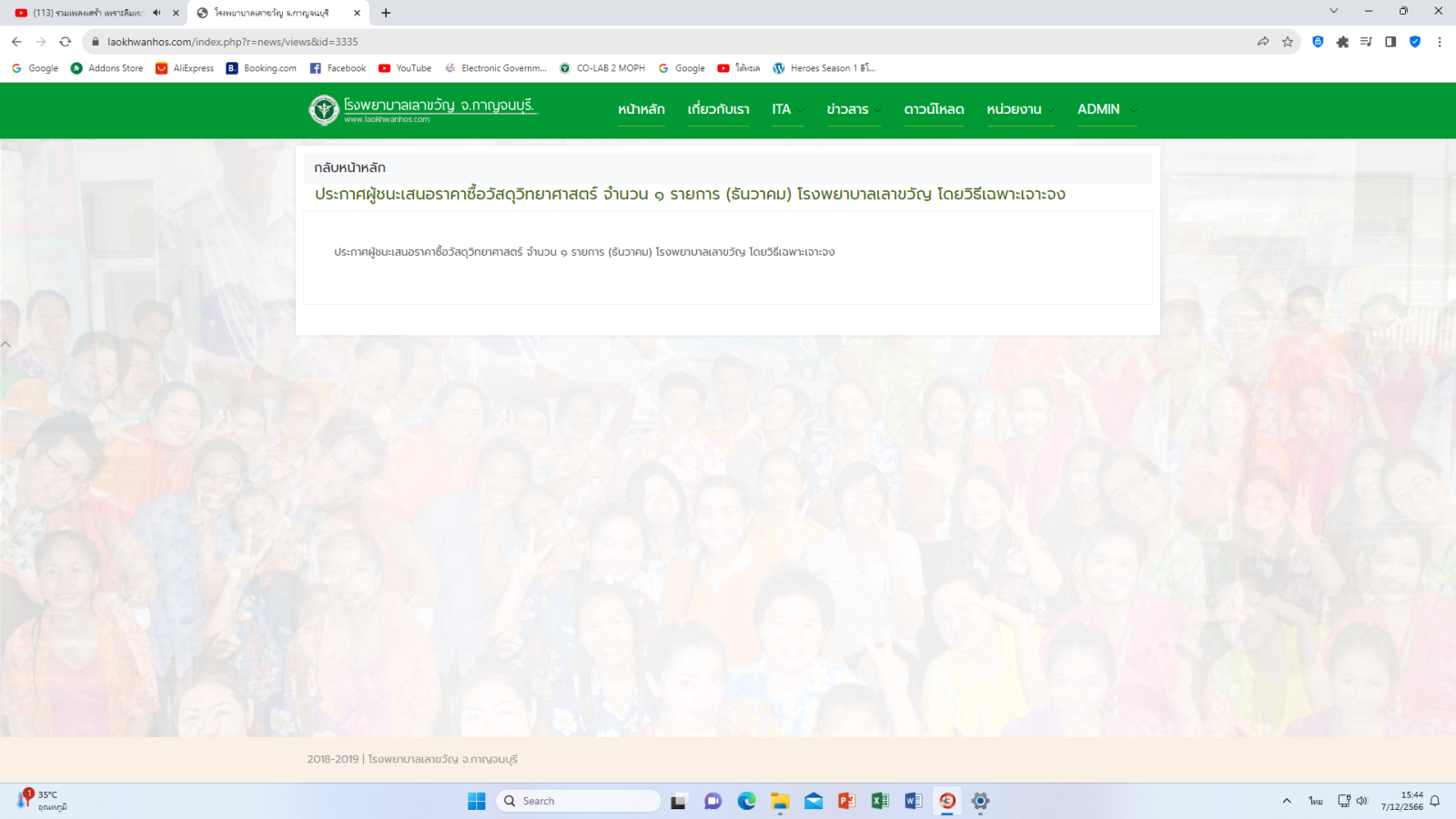The image size is (1456, 819).
Task: Launch PowerPoint from the taskbar
Action: (x=846, y=801)
